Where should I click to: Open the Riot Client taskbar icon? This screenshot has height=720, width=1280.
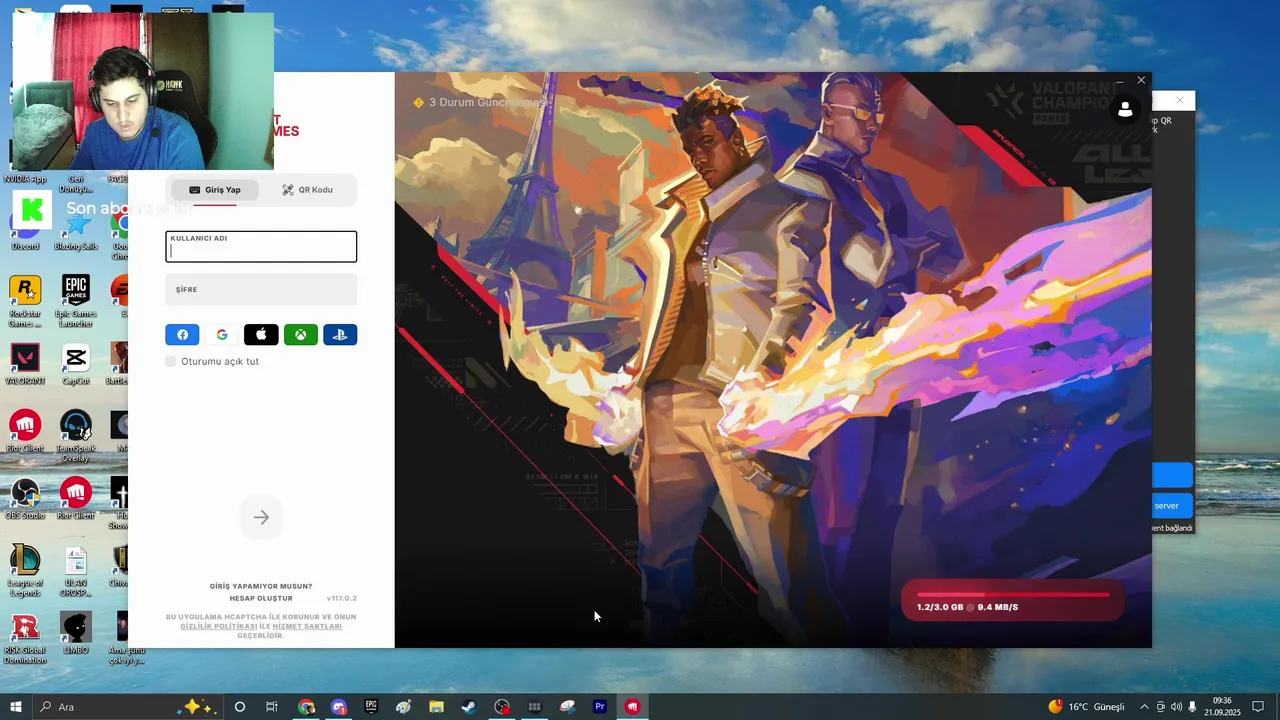[x=632, y=707]
